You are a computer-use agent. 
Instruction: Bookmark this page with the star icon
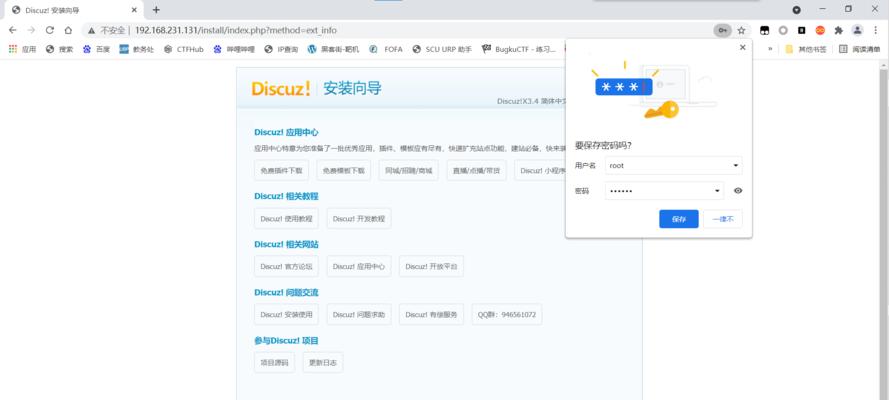[x=741, y=30]
